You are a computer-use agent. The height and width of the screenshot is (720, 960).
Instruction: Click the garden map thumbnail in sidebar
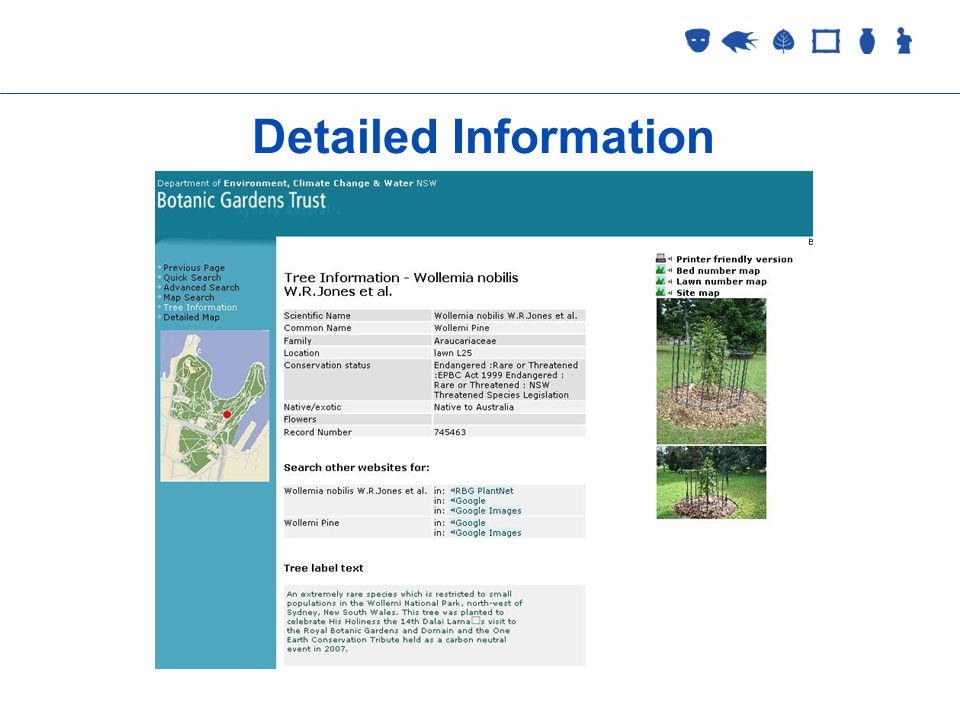(214, 406)
